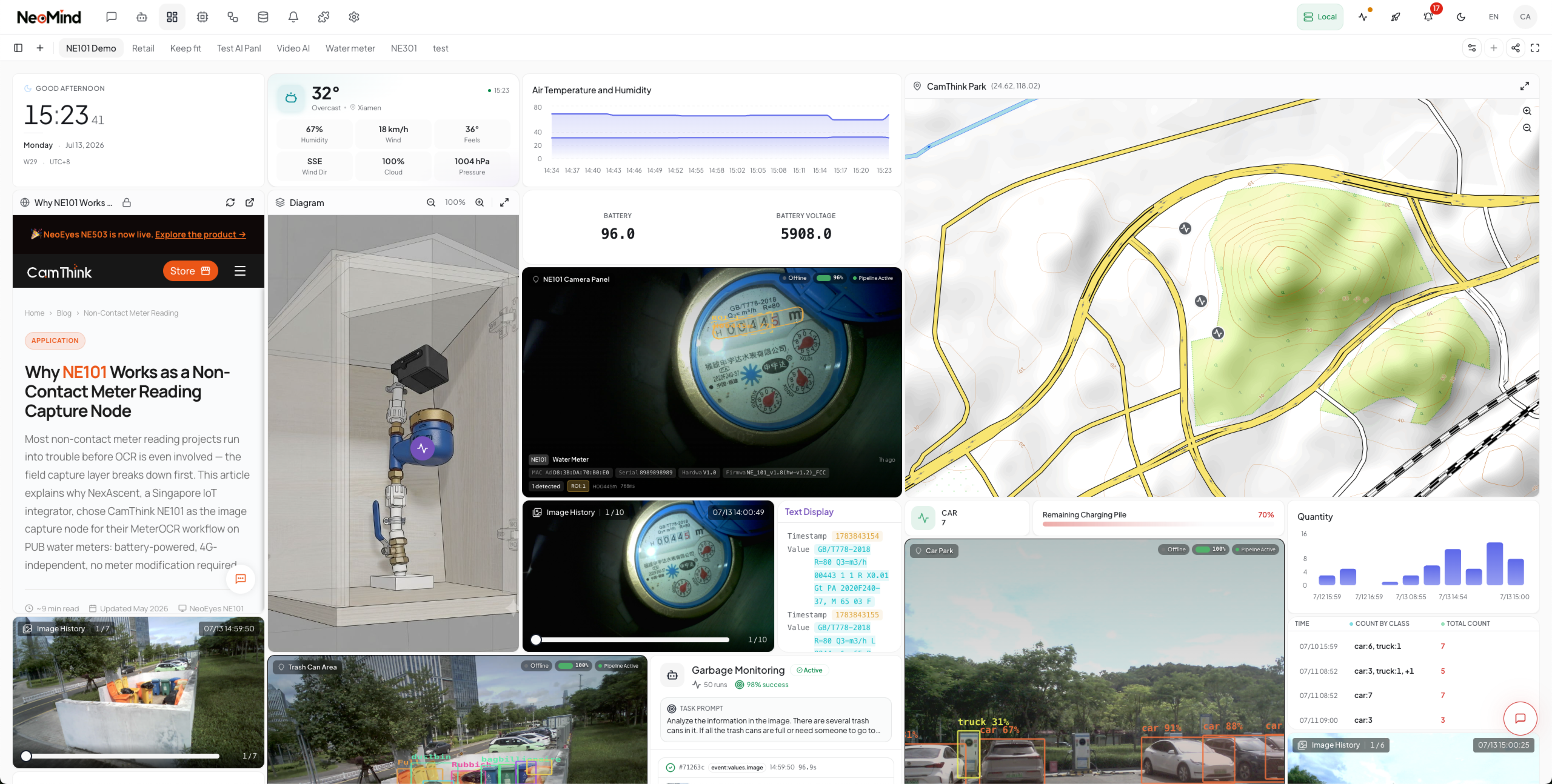1552x784 pixels.
Task: Open the activity pulse icon near Local
Action: [1363, 17]
